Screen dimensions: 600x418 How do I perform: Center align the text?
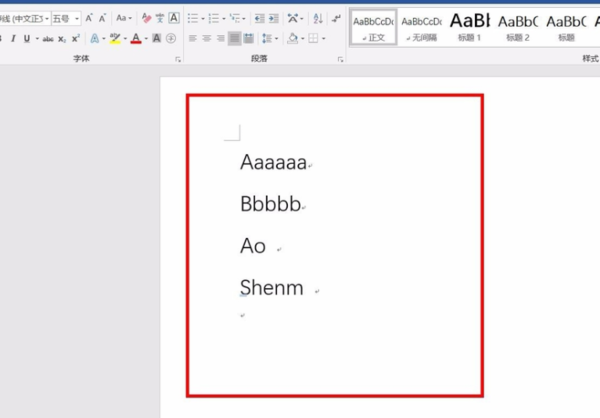pos(207,38)
